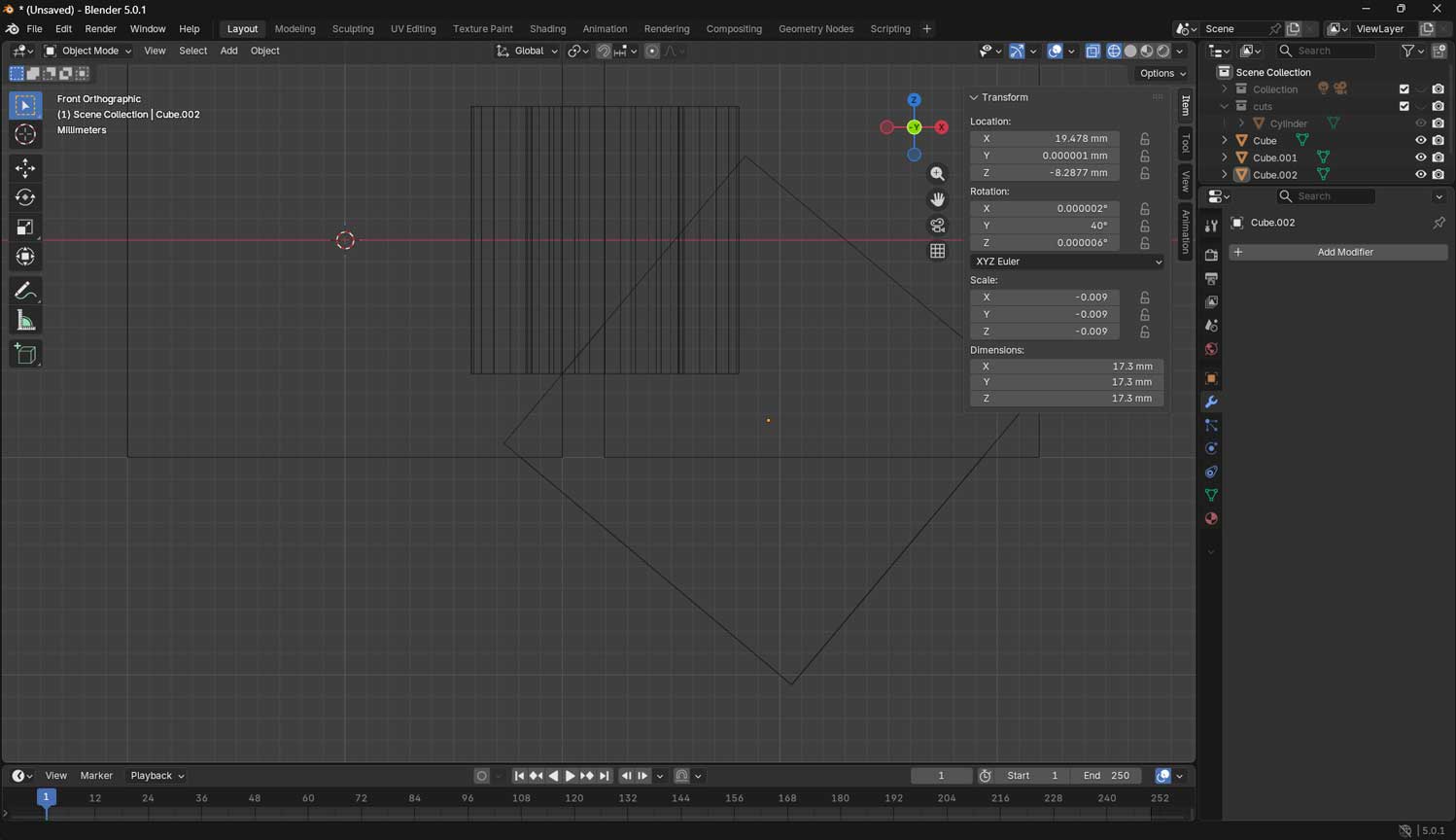This screenshot has height=840, width=1456.
Task: Hide Cube.001 using its eye icon
Action: click(1420, 157)
